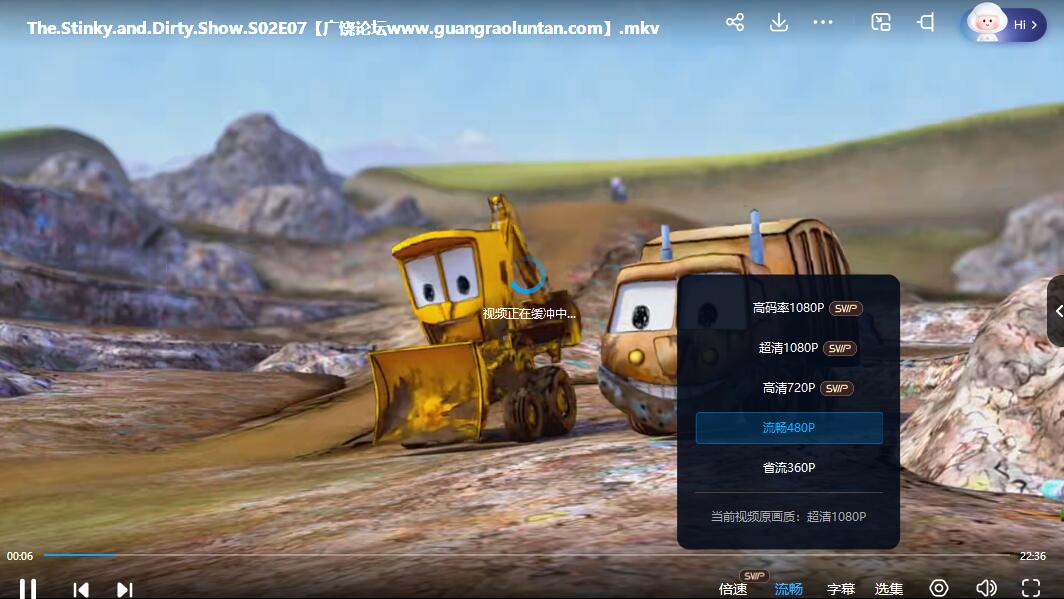
Task: Pause the video playback
Action: pyautogui.click(x=28, y=588)
